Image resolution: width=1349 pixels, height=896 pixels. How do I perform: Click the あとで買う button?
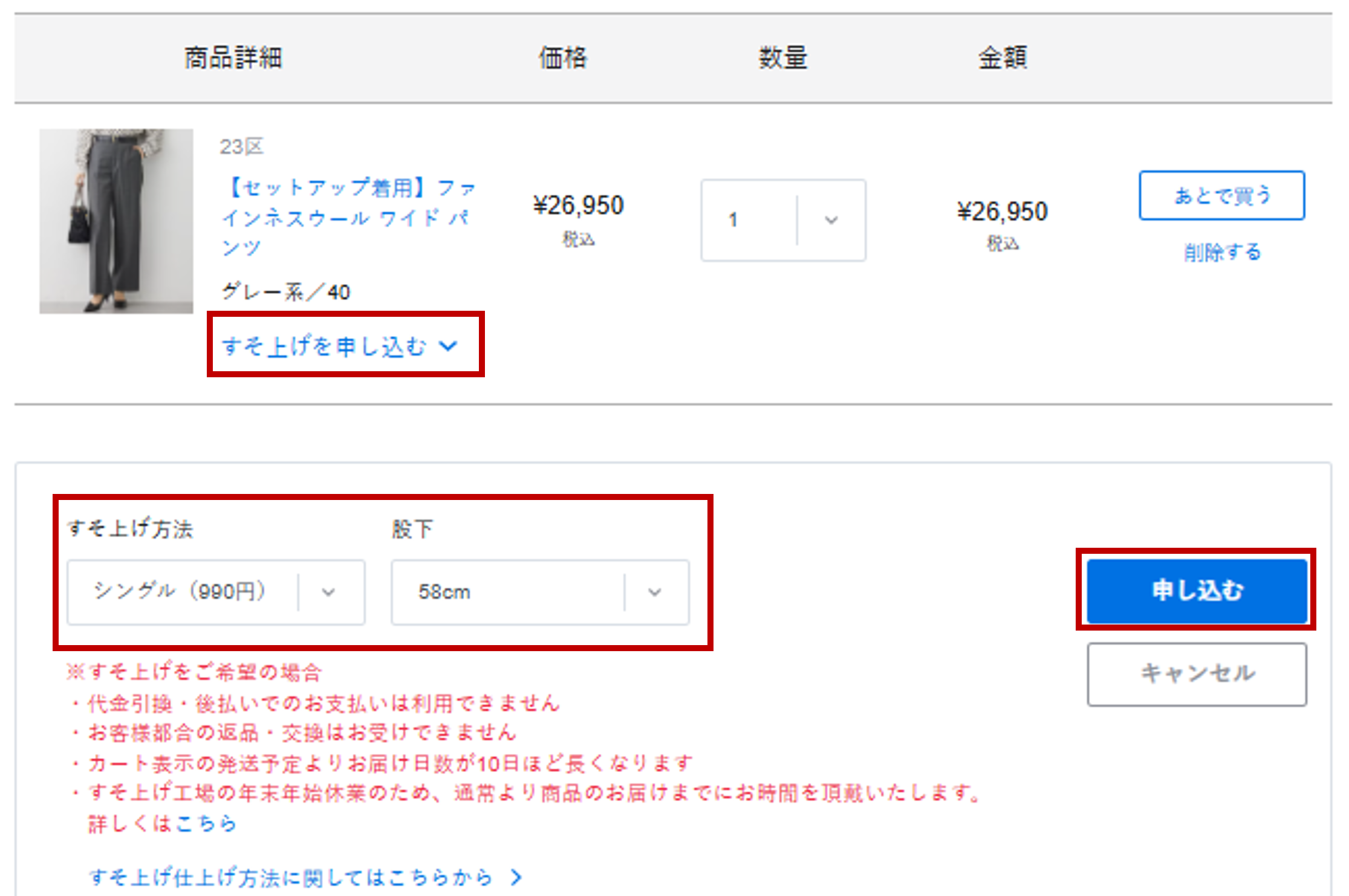[x=1221, y=195]
